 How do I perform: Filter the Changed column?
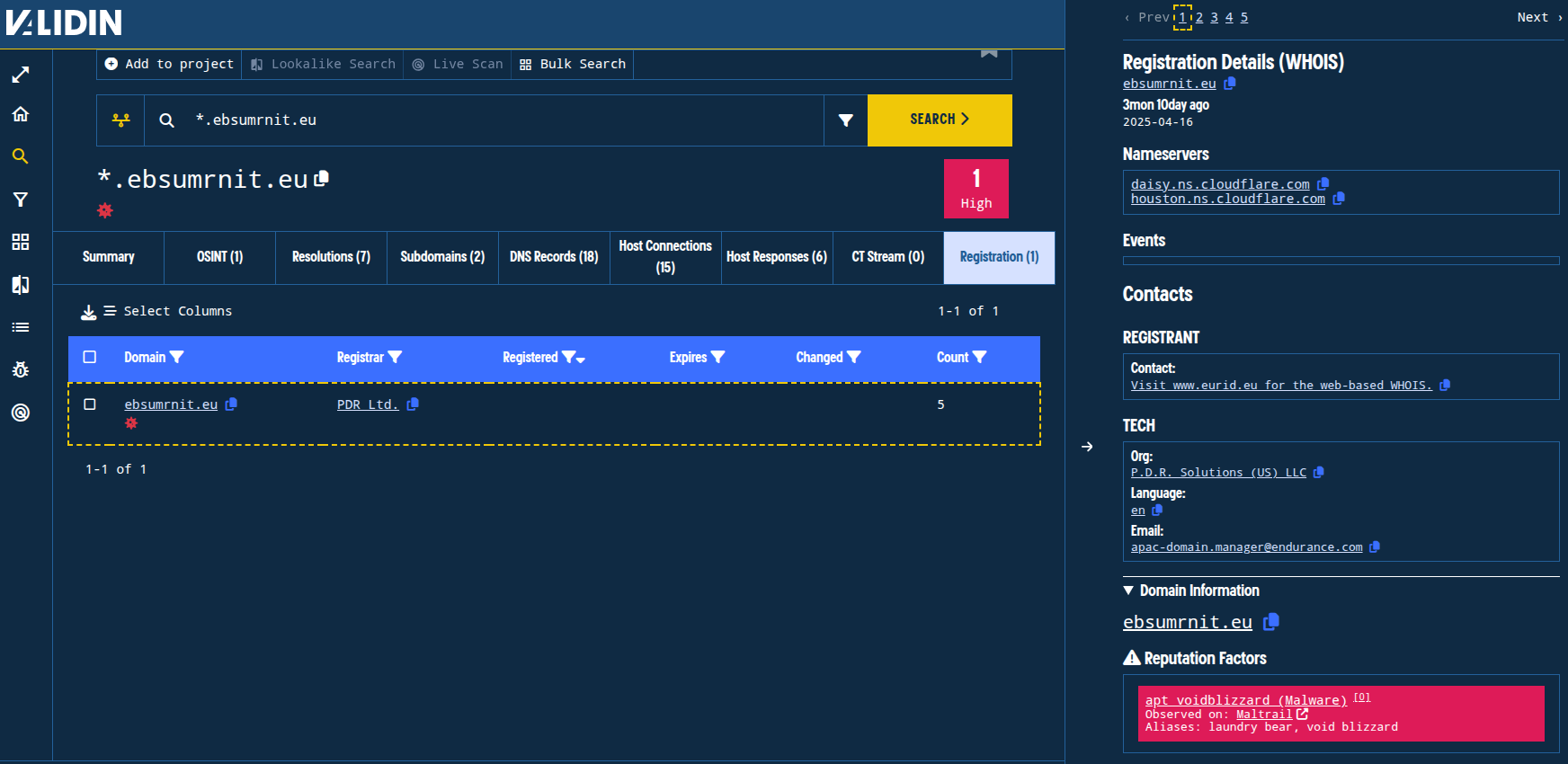(x=854, y=357)
